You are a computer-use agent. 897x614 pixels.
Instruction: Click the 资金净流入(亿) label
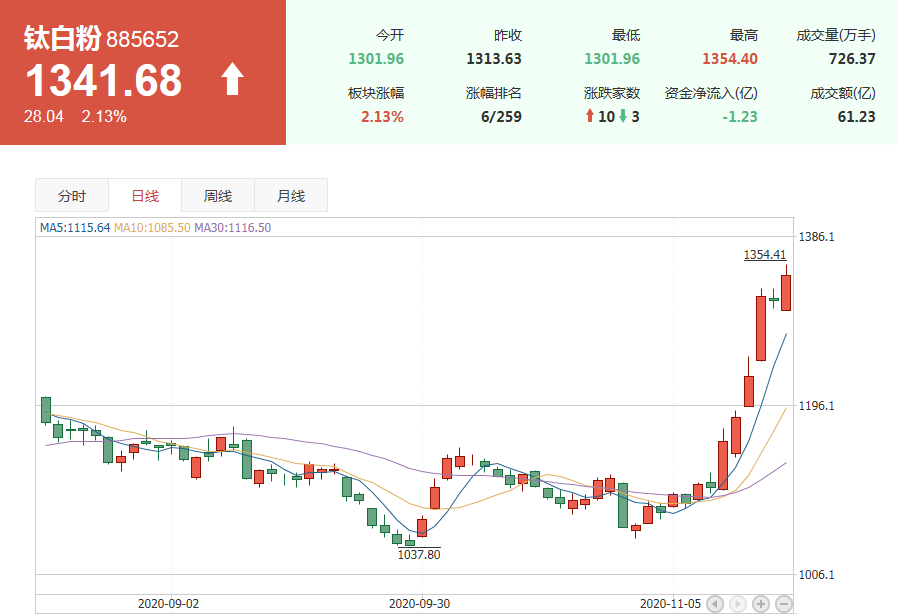[x=711, y=93]
